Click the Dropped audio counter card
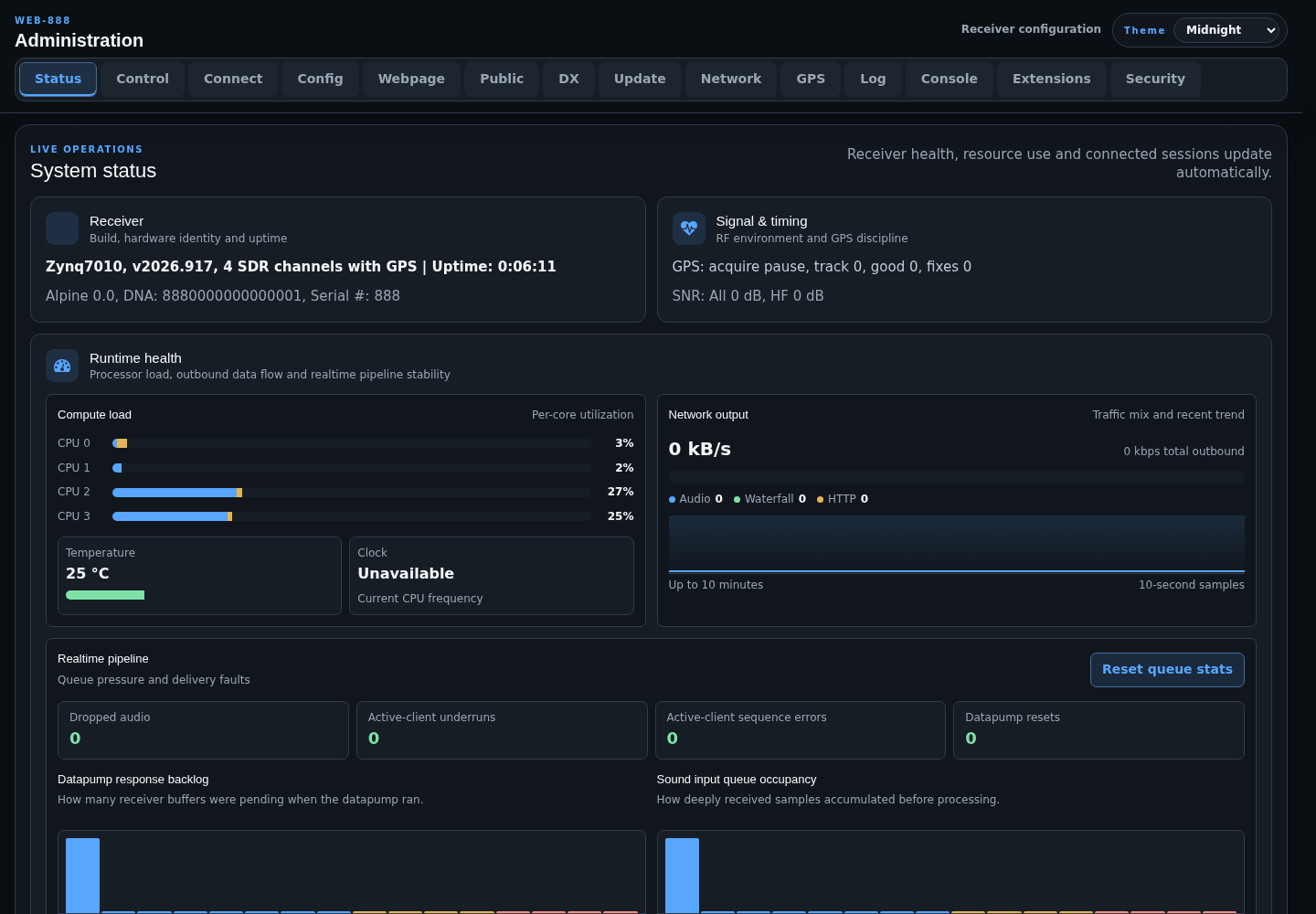 203,730
